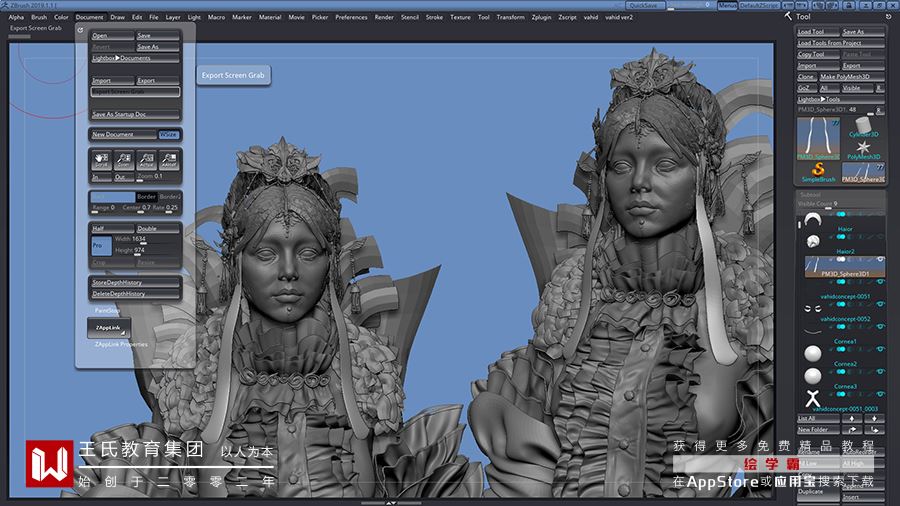Click Load Tools From Project
Screen dimensions: 900x506
pyautogui.click(x=840, y=43)
